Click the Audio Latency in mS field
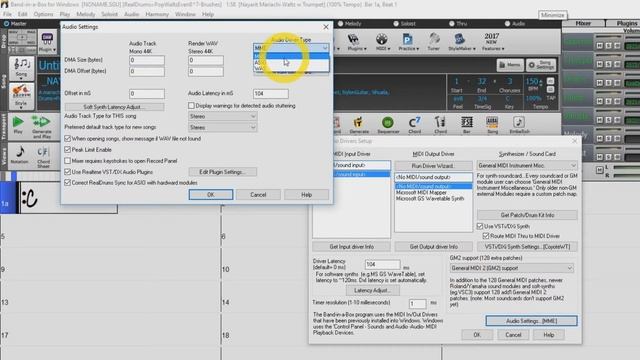The width and height of the screenshot is (640, 360). [271, 93]
